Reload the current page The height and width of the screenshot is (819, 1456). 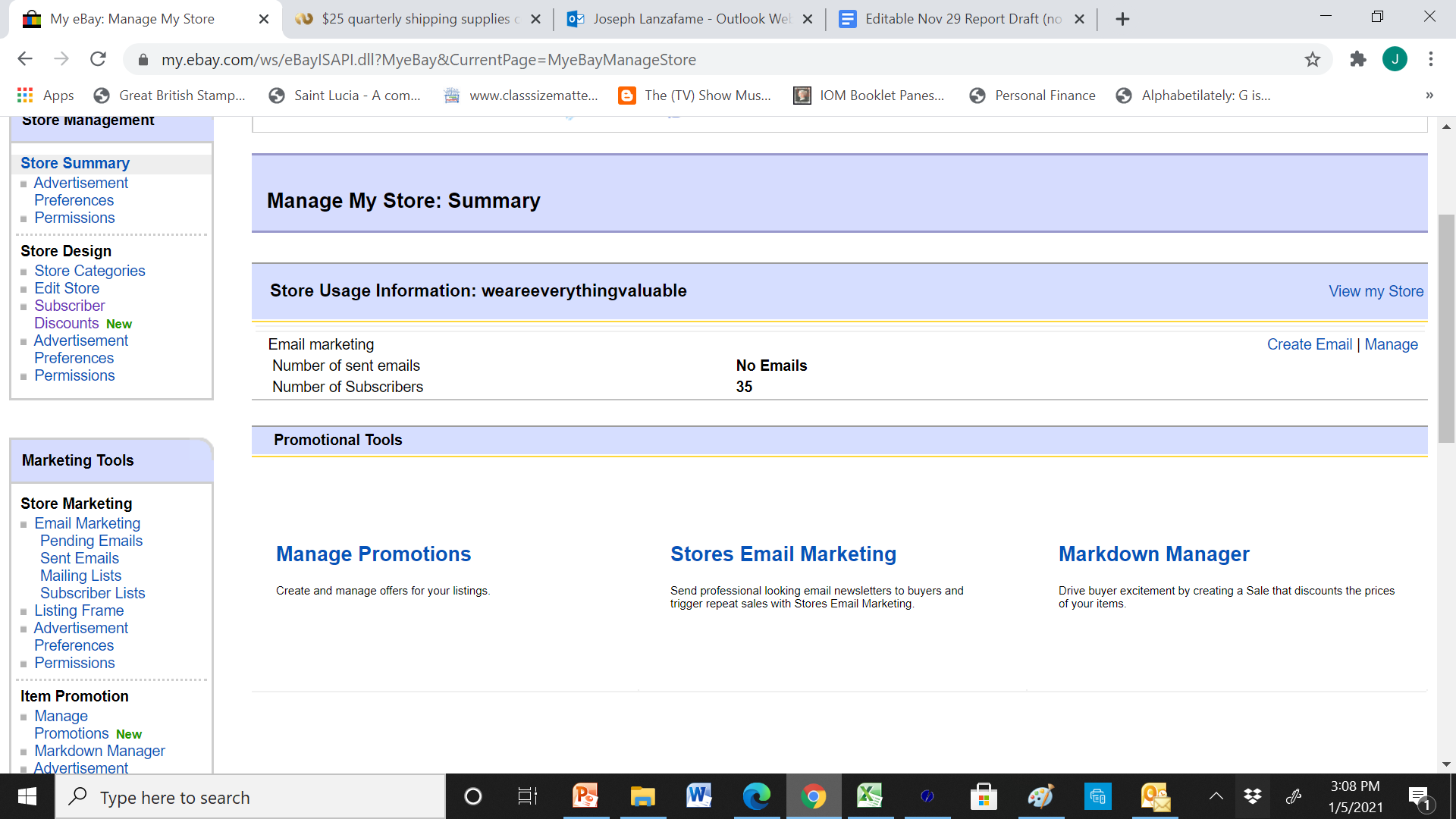98,59
